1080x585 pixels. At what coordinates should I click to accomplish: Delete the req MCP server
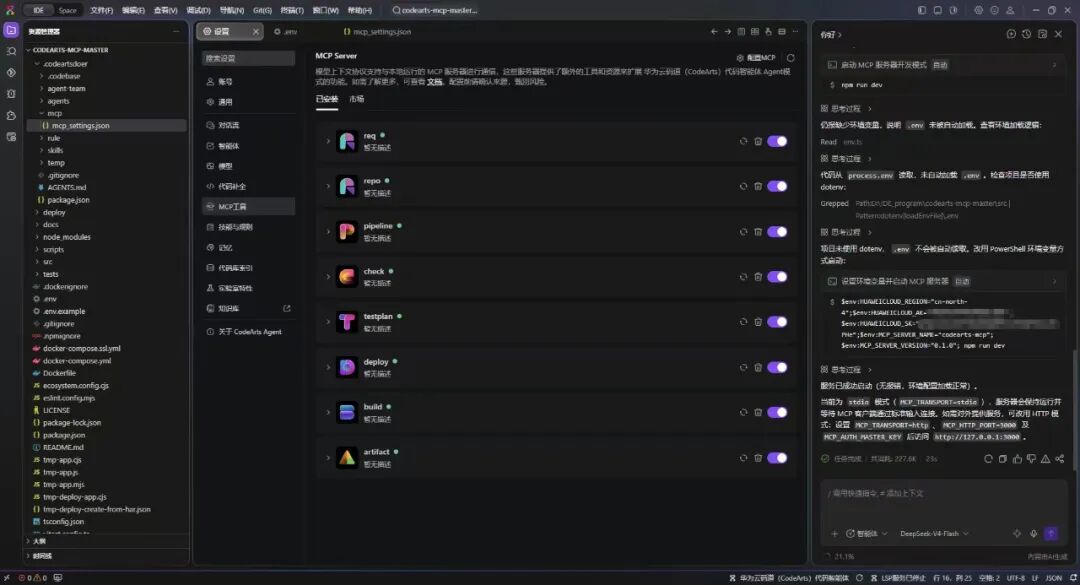pyautogui.click(x=758, y=141)
